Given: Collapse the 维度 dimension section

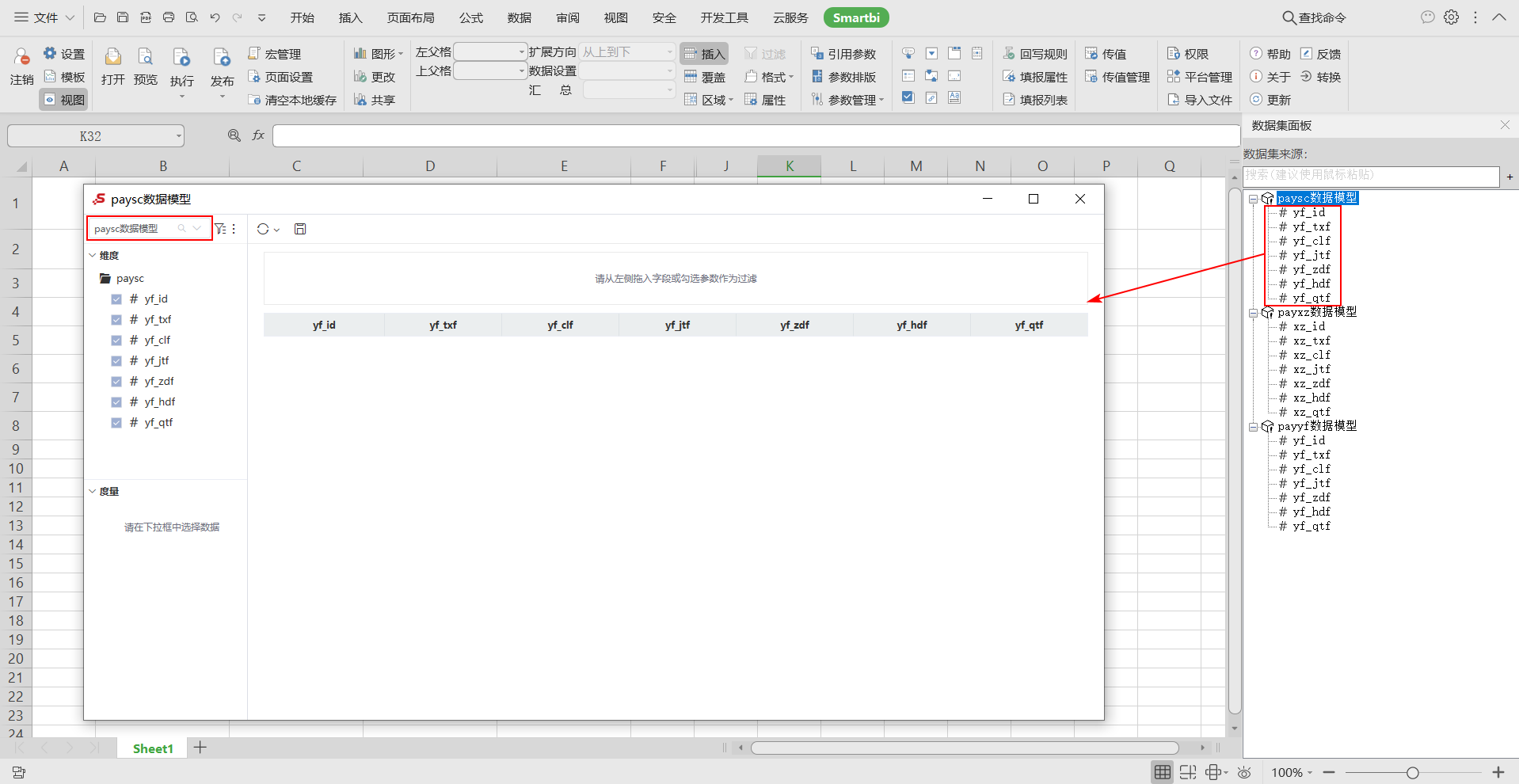Looking at the screenshot, I should (92, 255).
